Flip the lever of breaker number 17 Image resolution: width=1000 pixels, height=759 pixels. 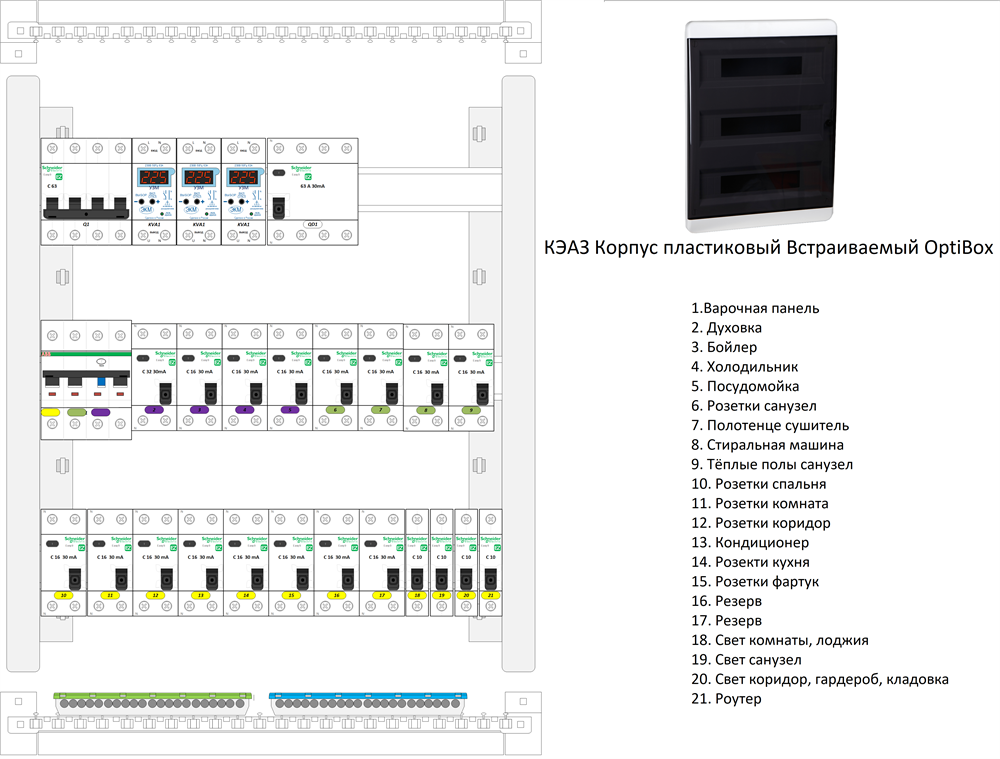[x=393, y=578]
